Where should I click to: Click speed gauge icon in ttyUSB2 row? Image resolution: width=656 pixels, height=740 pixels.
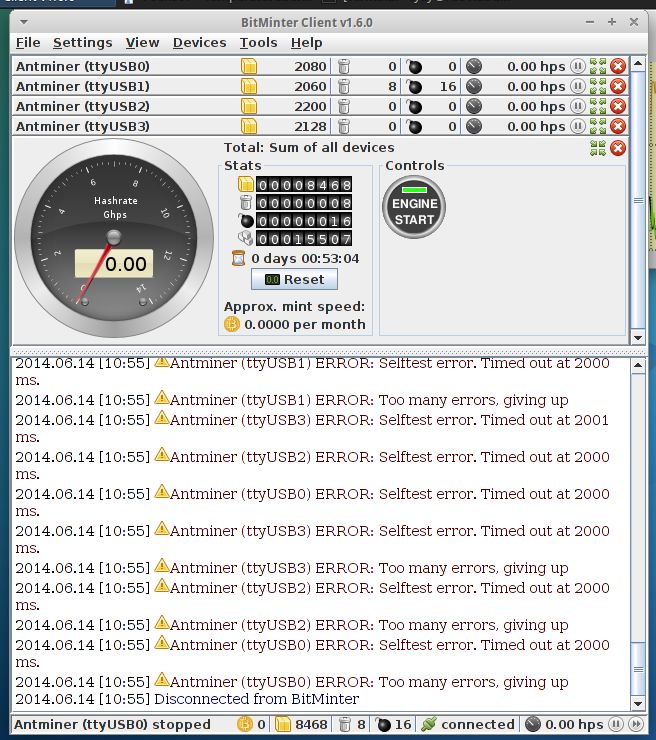(474, 106)
